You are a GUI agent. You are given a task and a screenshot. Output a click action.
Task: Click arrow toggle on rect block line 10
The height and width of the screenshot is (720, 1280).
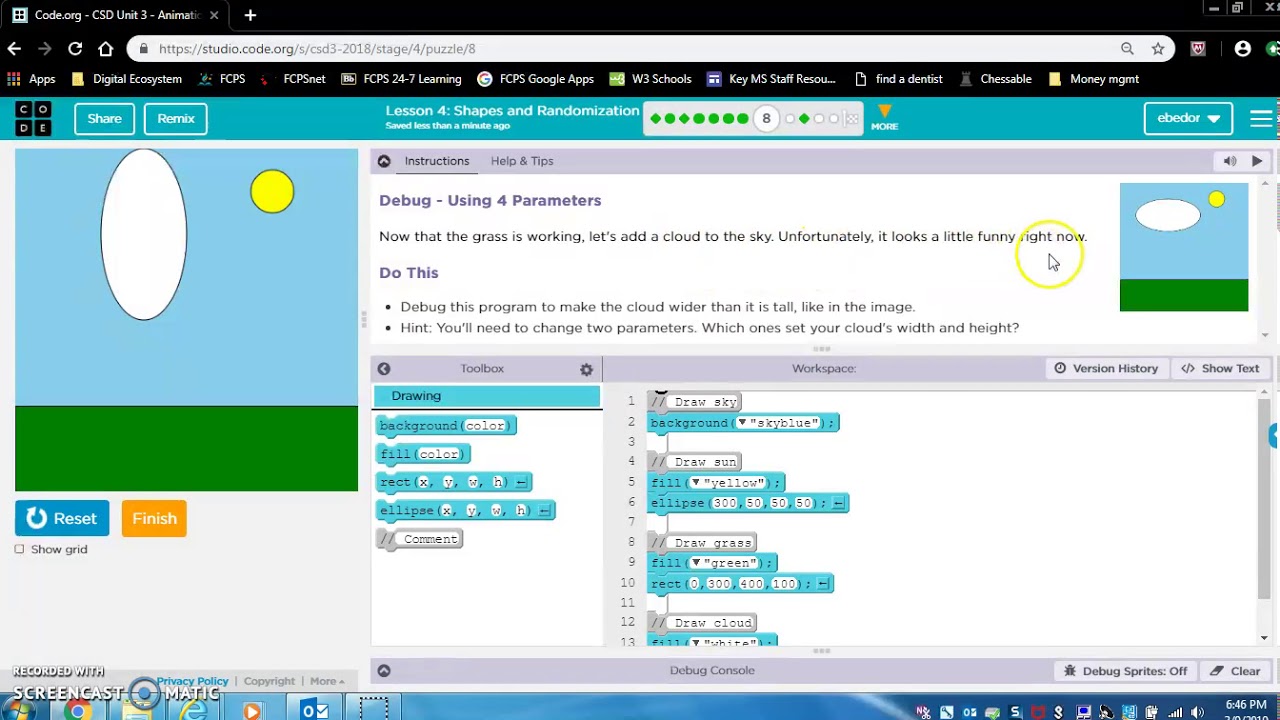coord(825,583)
